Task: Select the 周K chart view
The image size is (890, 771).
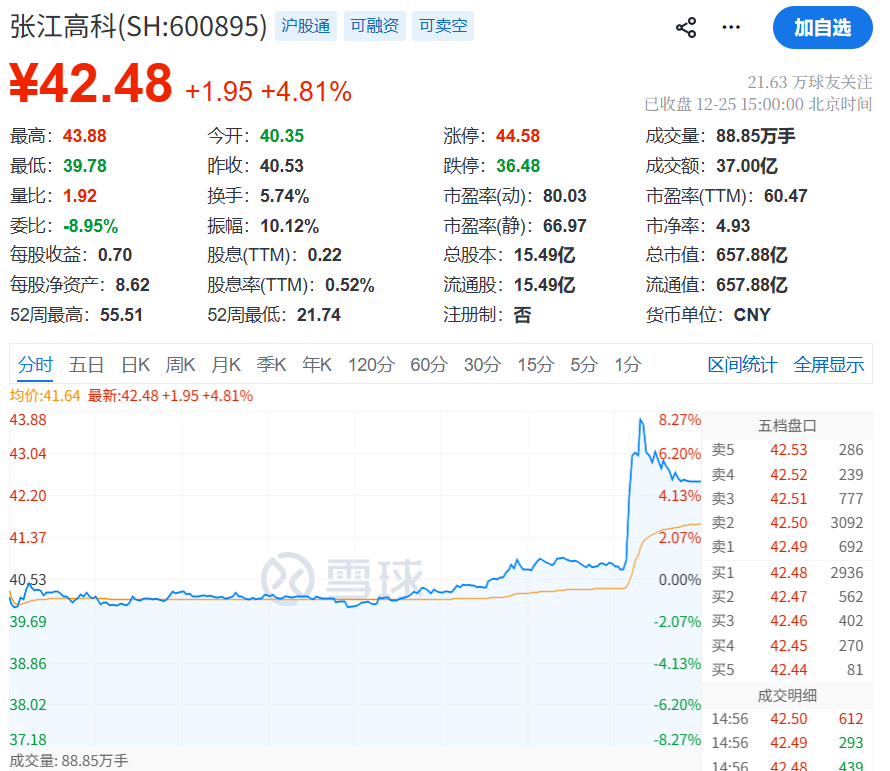Action: pos(180,365)
